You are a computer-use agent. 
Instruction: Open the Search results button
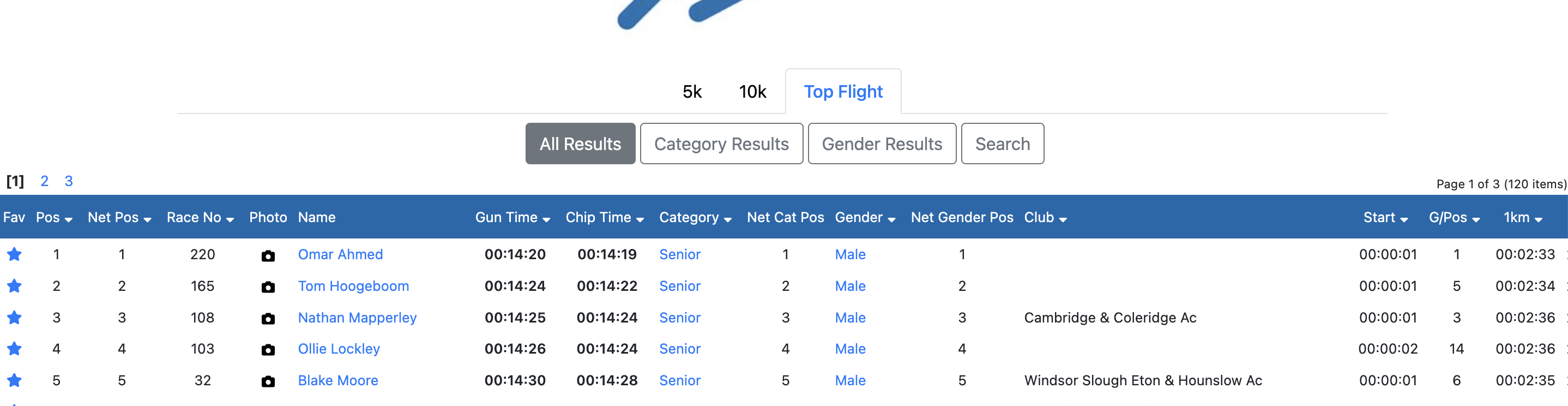point(1002,144)
